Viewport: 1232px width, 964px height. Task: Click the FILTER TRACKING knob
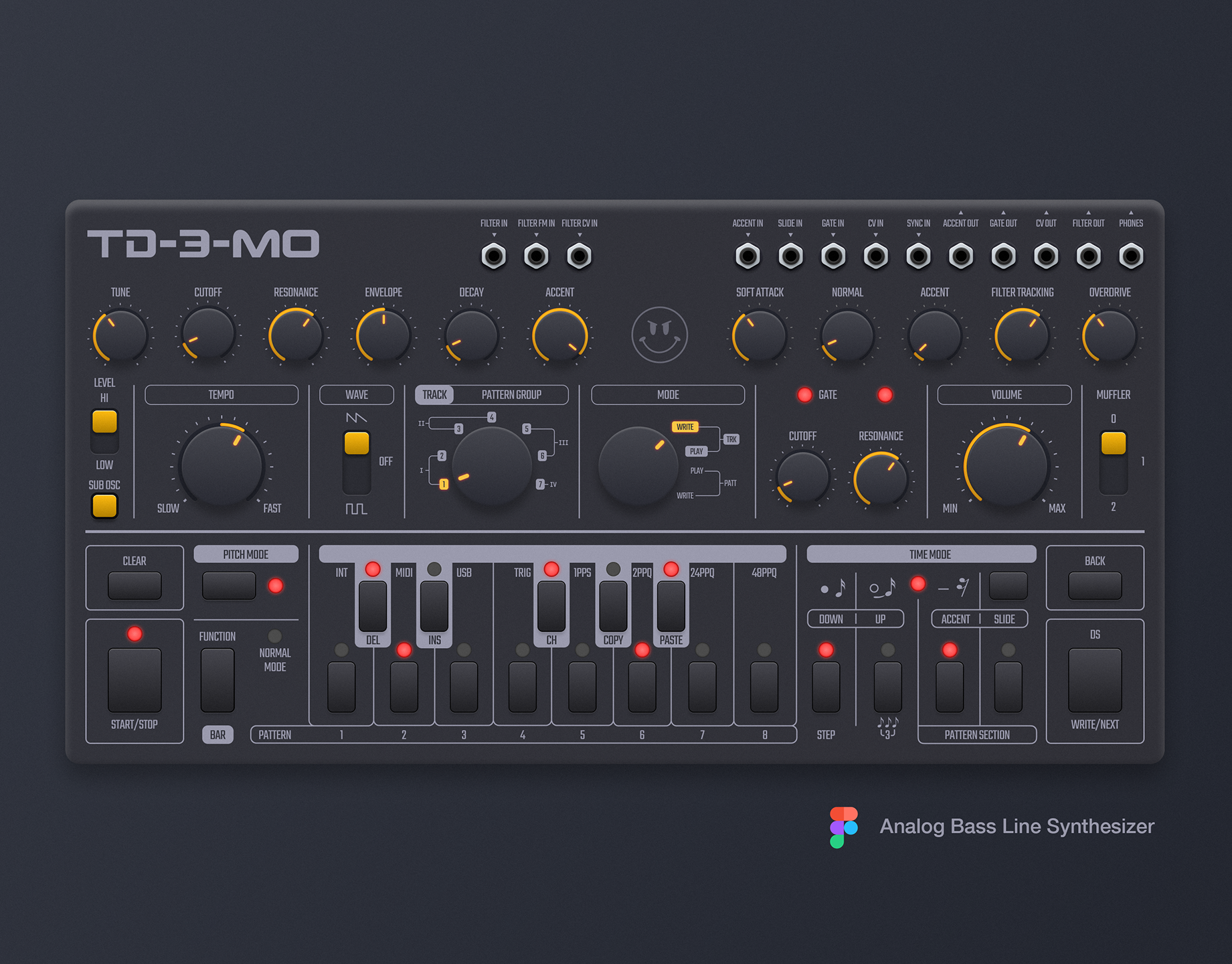pos(1022,336)
